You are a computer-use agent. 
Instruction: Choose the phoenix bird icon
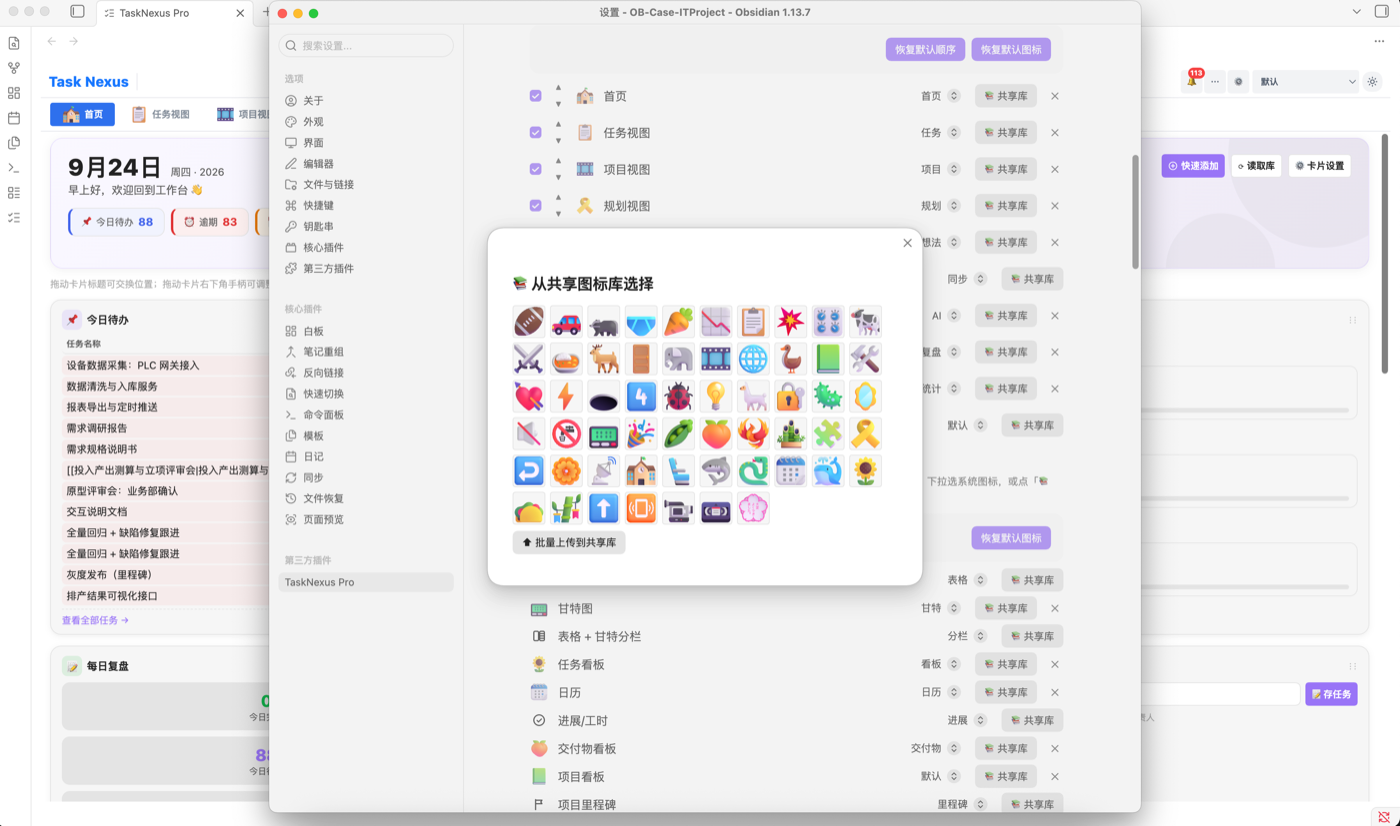tap(753, 434)
